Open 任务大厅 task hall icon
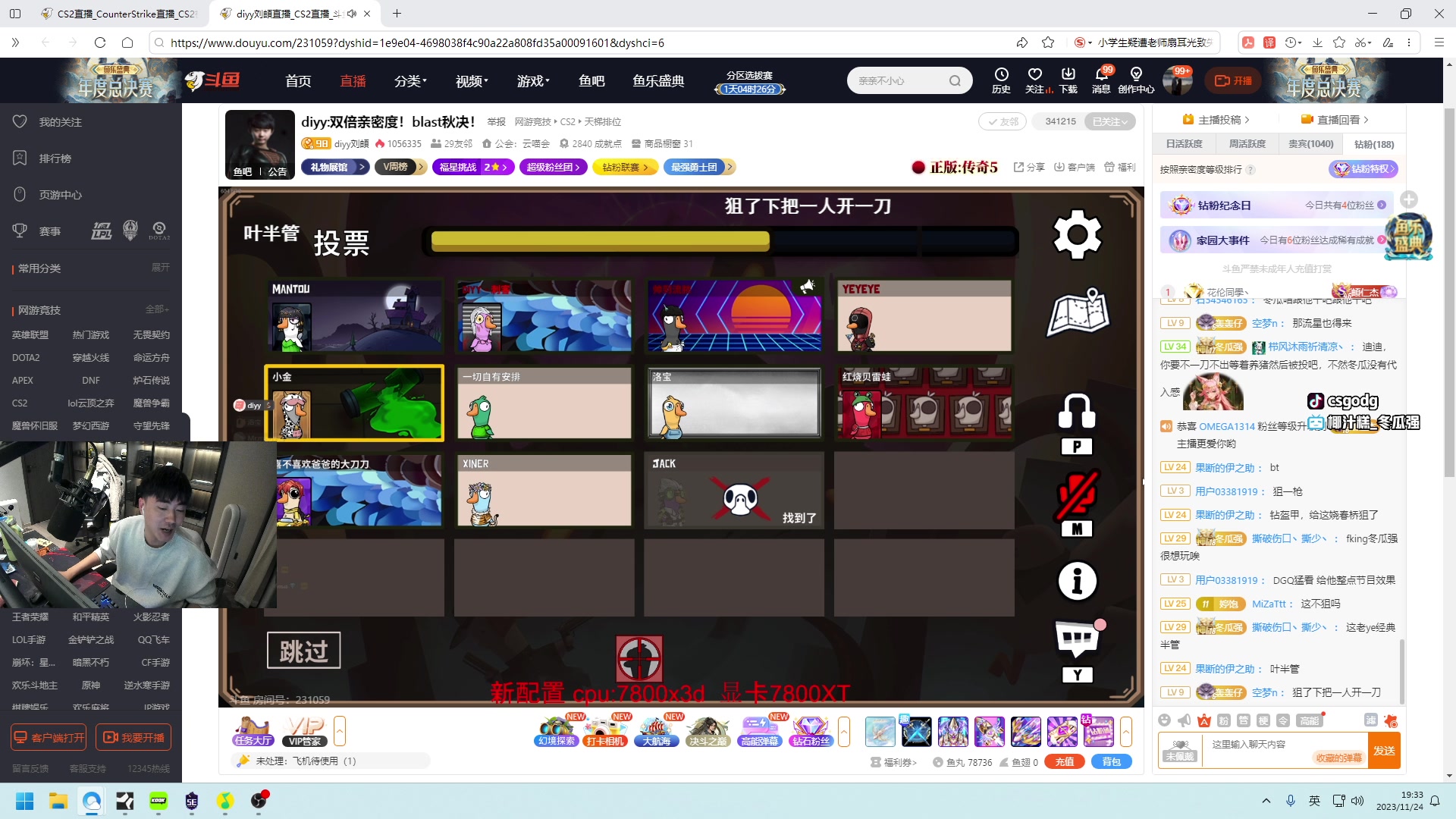Screen dimensions: 1456x819 pos(253,731)
